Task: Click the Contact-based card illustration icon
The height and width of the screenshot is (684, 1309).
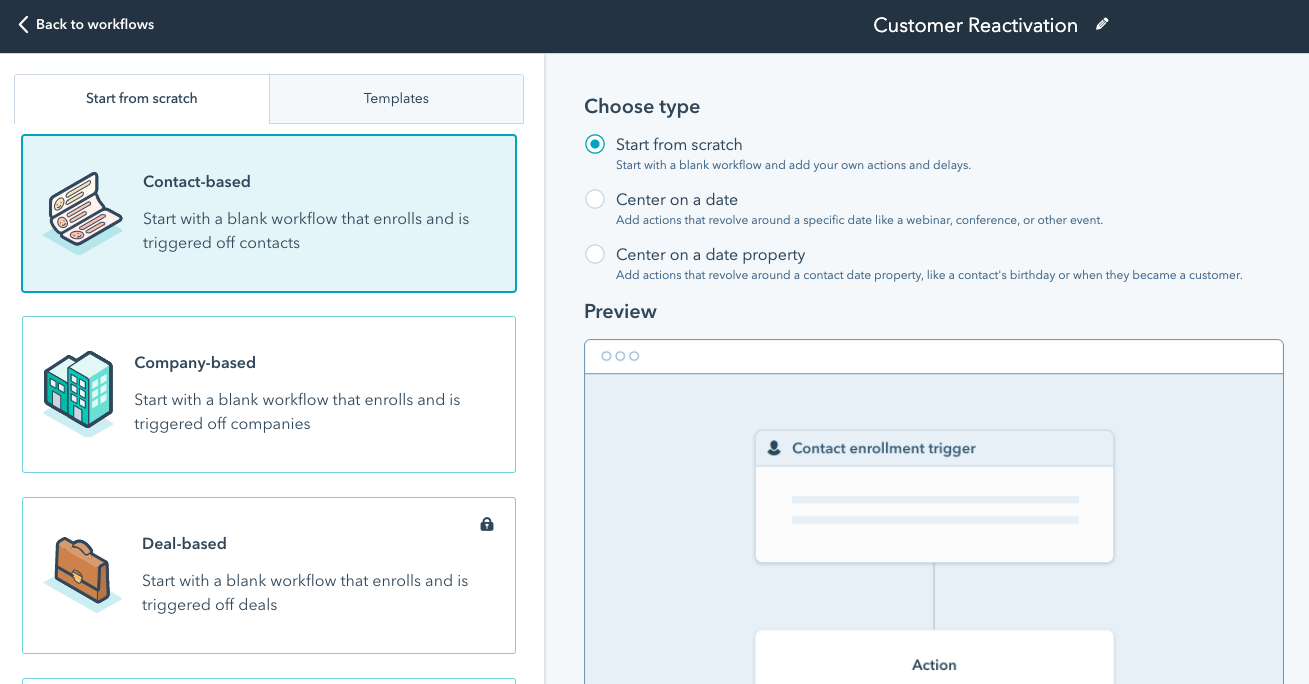Action: coord(84,213)
